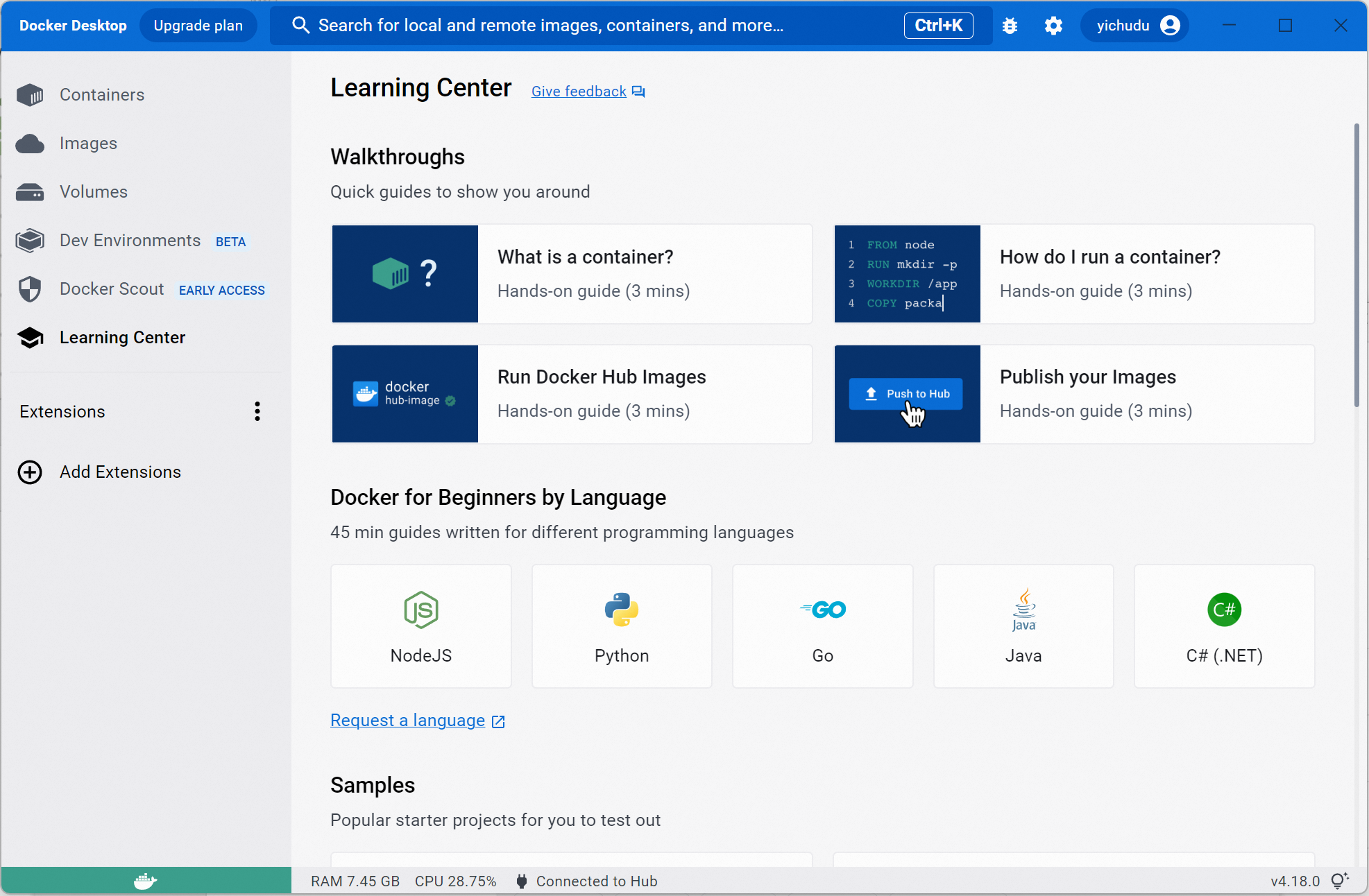Click the Give feedback chat icon
This screenshot has height=896, width=1369.
pos(638,92)
